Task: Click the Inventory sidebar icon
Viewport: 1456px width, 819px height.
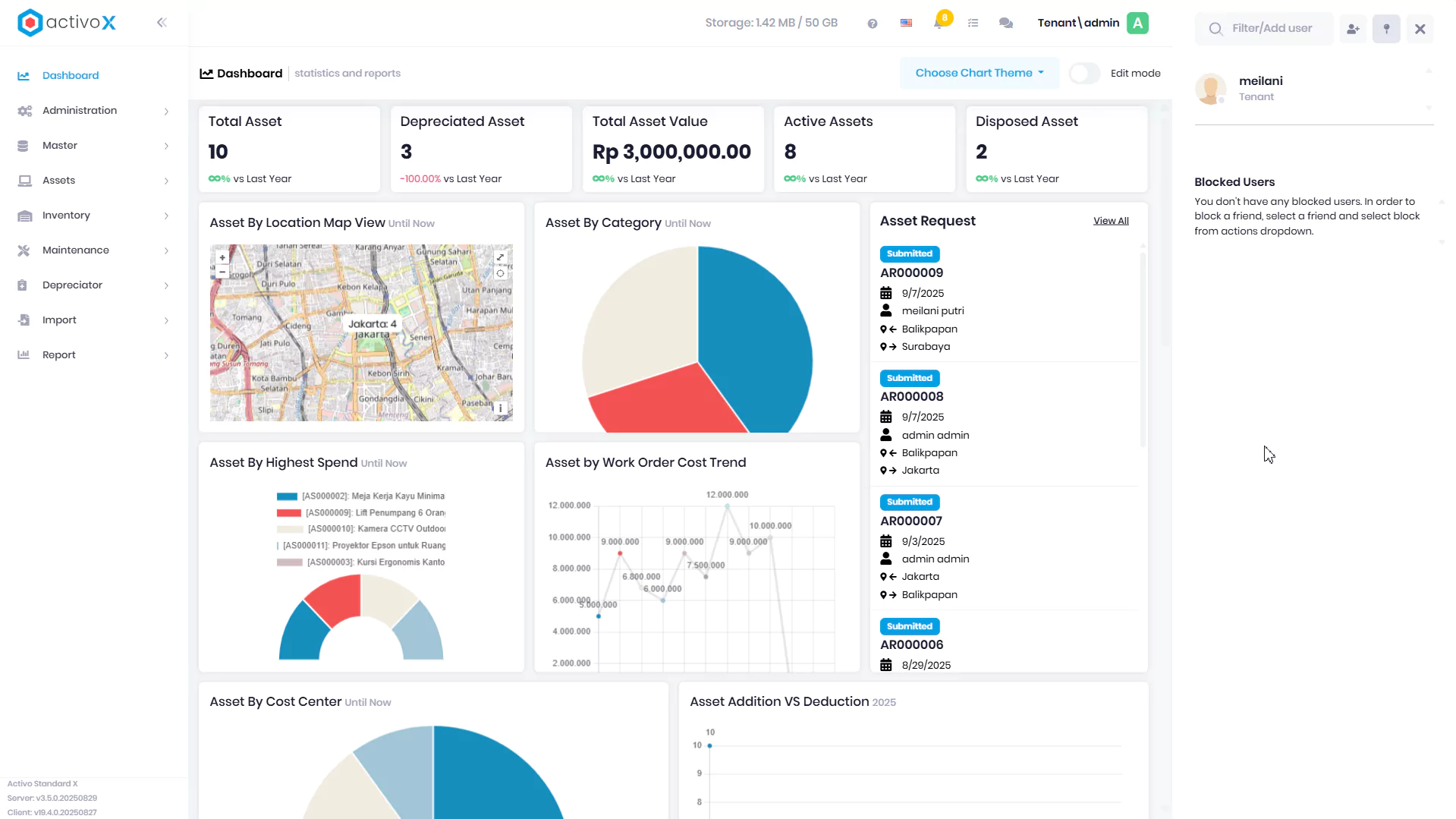Action: (x=24, y=216)
